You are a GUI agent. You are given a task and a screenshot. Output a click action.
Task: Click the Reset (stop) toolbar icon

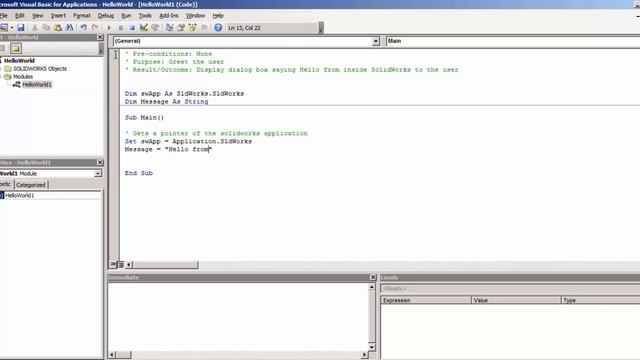pyautogui.click(x=132, y=28)
